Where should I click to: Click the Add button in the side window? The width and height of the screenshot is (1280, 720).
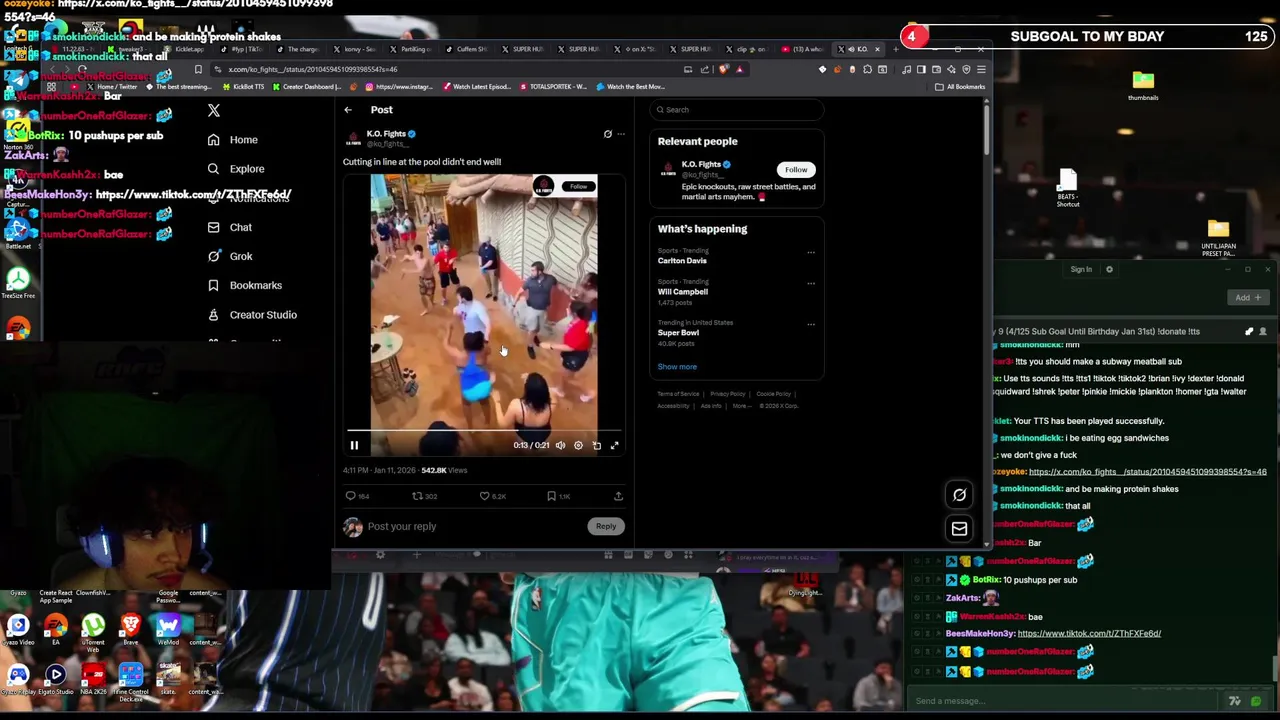(x=1248, y=297)
